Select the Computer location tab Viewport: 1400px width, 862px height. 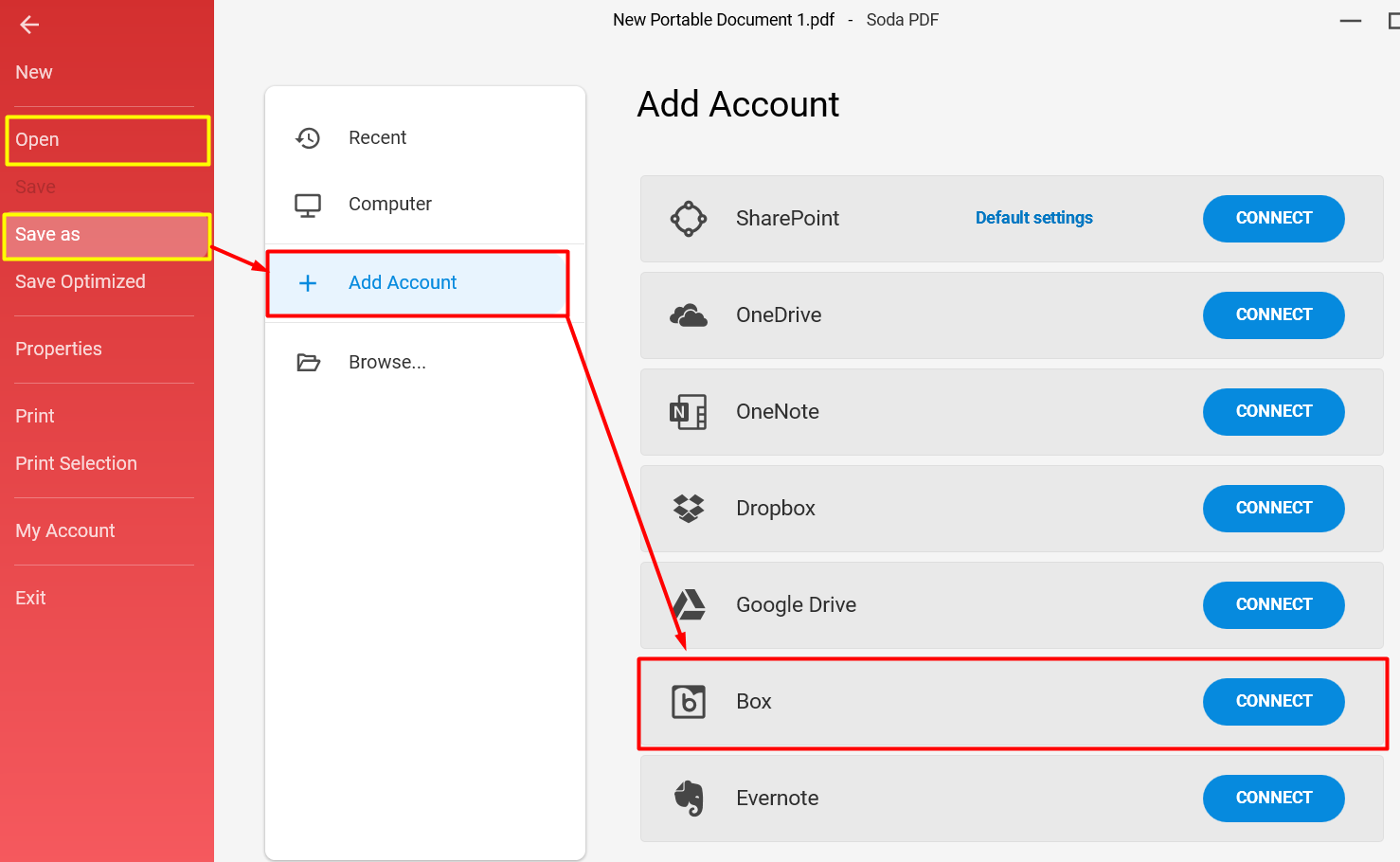click(425, 205)
